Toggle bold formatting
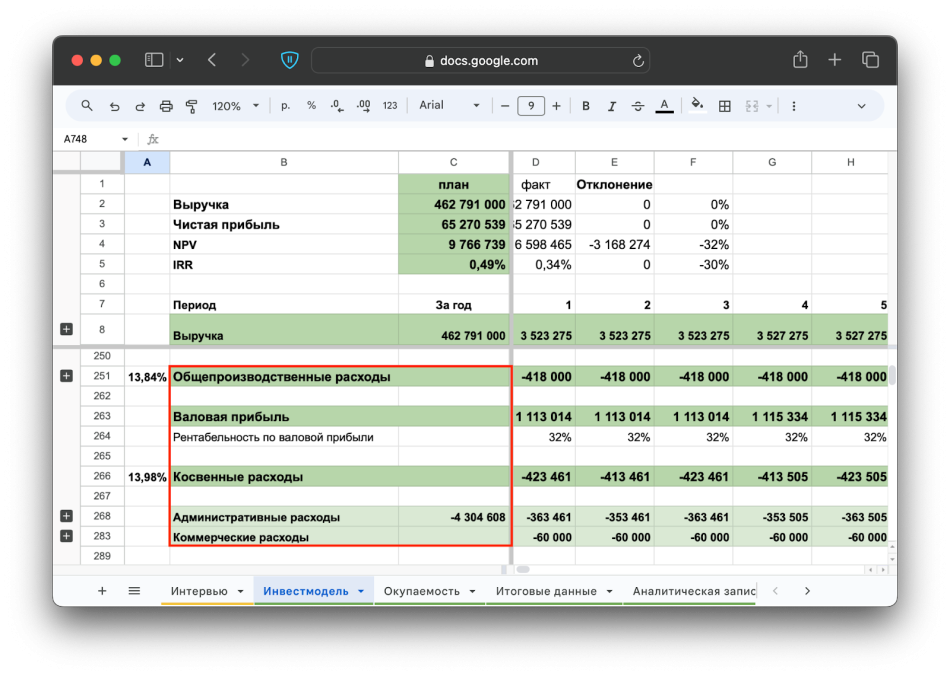 586,106
